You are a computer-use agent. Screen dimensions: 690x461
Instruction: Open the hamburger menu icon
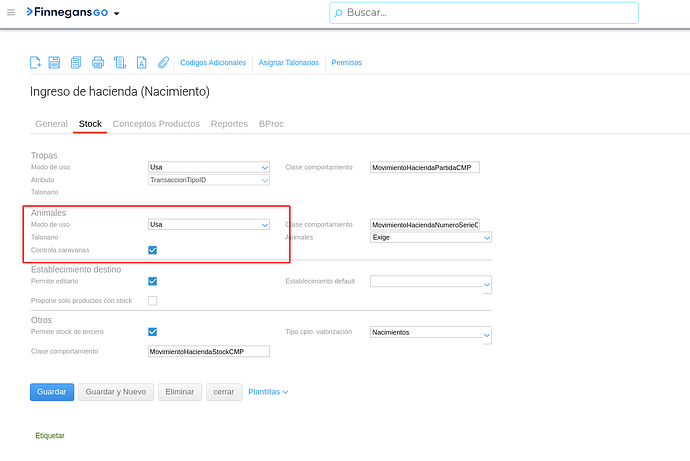pos(11,13)
